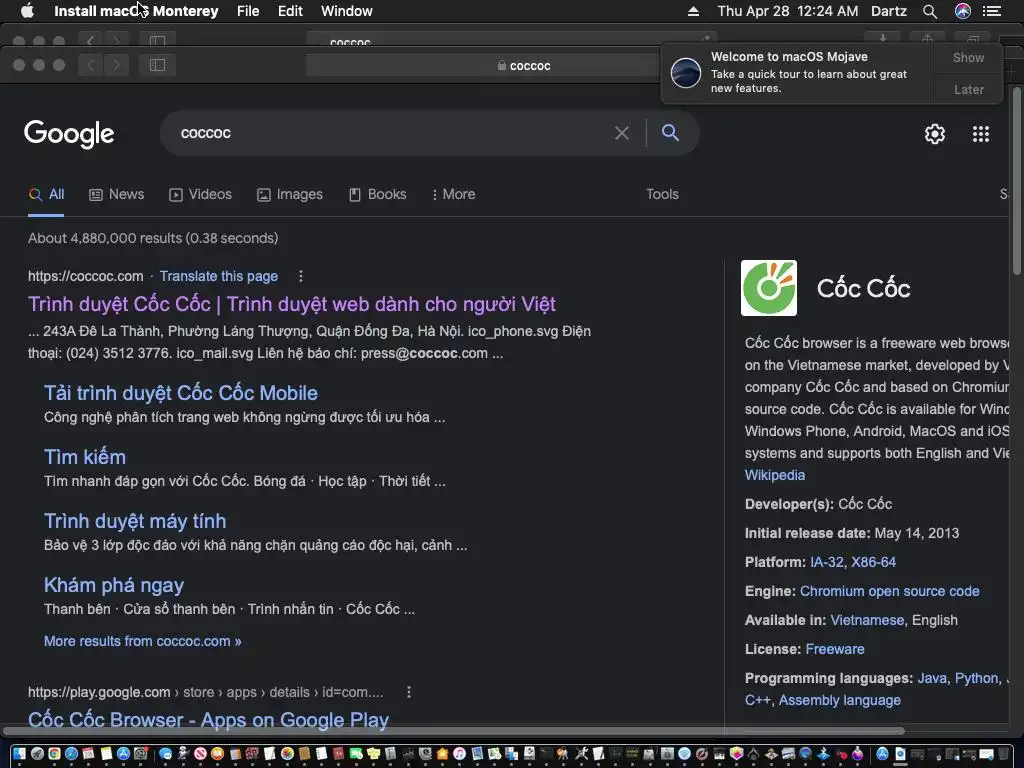Open Safari from the Dock
The width and height of the screenshot is (1024, 768).
coord(71,754)
